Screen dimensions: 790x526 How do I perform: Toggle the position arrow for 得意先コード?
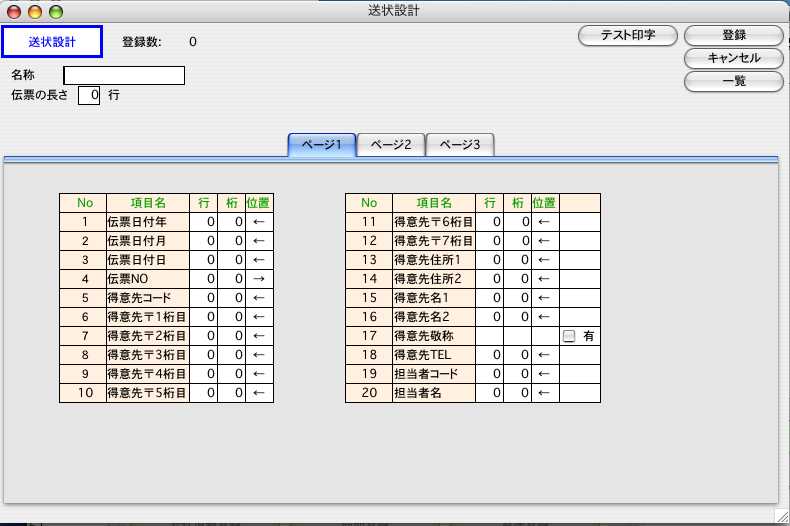tap(259, 298)
